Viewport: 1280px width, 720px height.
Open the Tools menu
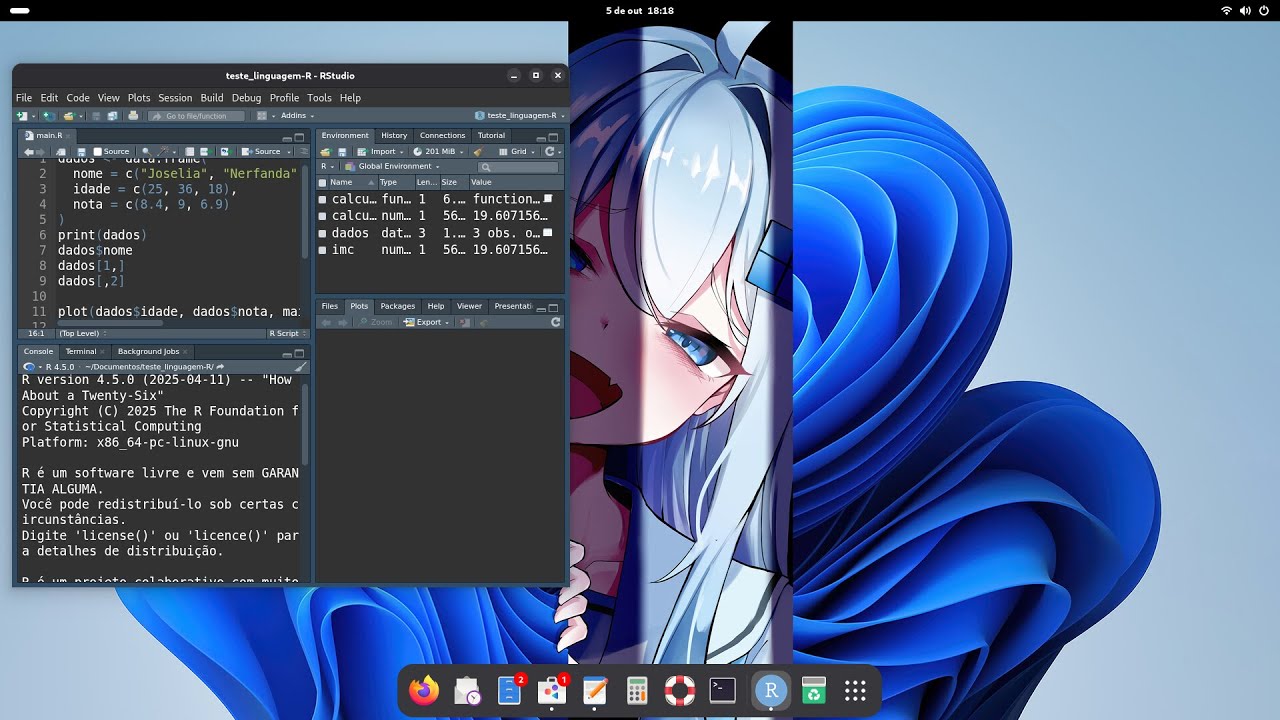pyautogui.click(x=319, y=98)
